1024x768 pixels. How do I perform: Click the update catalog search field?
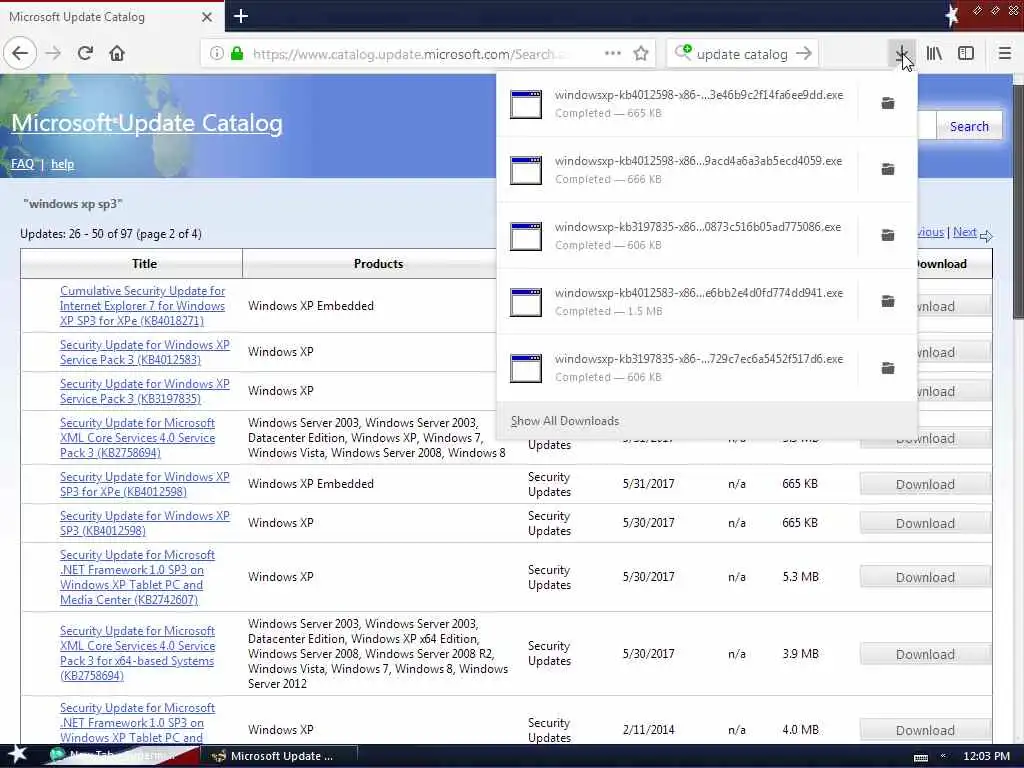coord(742,54)
